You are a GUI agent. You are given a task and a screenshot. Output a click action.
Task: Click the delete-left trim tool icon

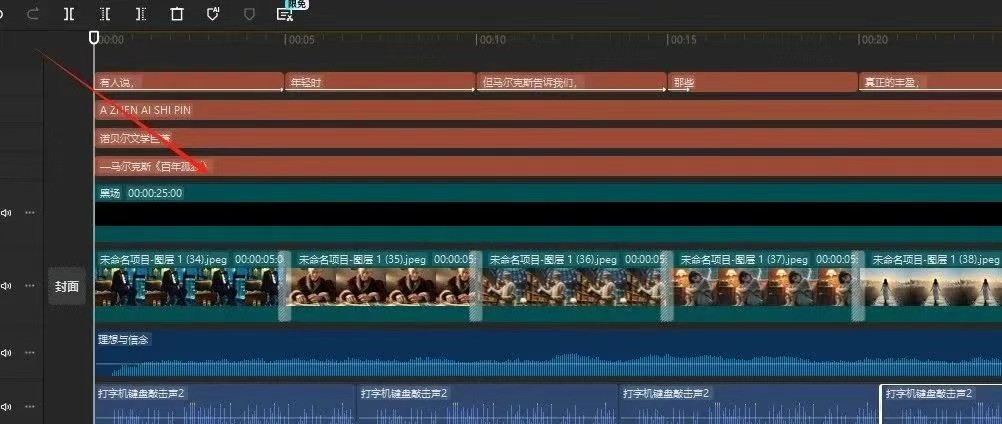click(x=105, y=13)
